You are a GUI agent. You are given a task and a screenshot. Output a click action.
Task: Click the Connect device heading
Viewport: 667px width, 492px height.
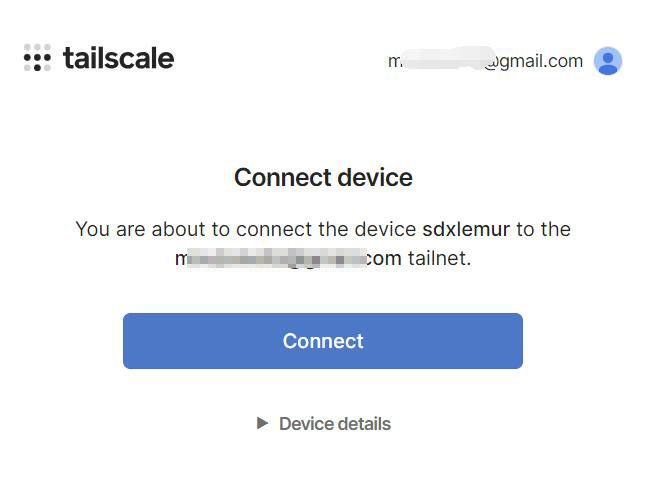(x=323, y=177)
